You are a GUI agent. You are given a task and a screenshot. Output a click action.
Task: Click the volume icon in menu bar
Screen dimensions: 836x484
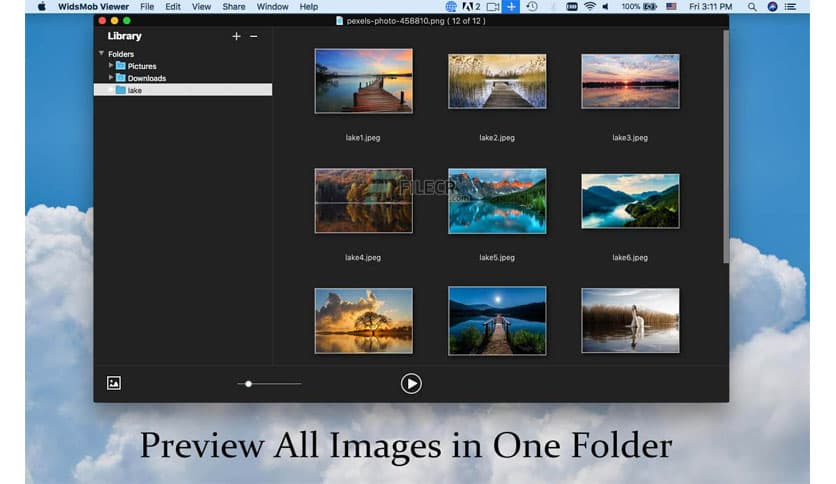click(x=605, y=6)
